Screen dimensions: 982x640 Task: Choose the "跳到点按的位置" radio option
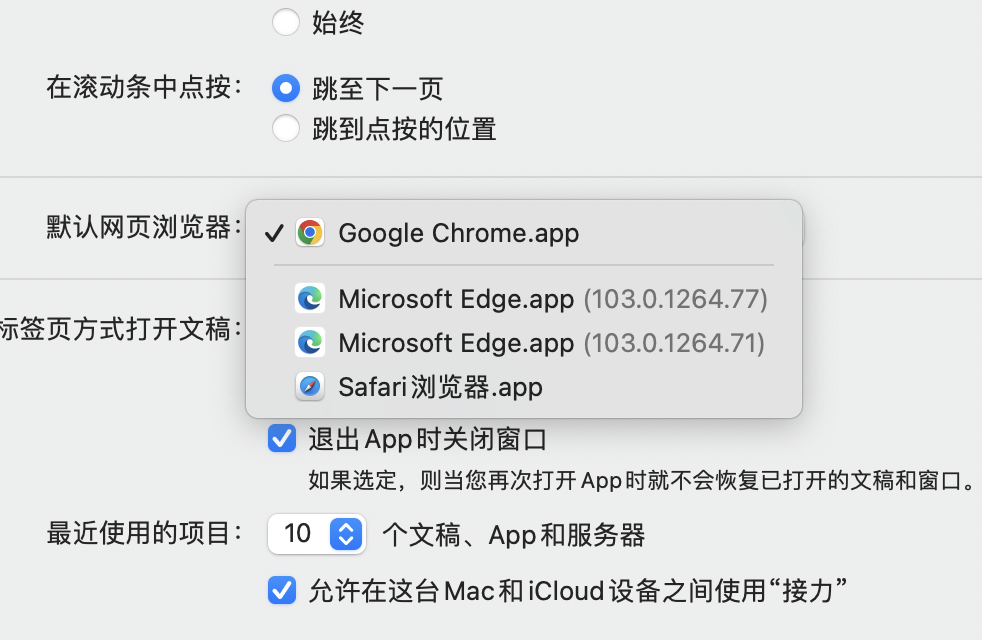tap(286, 129)
